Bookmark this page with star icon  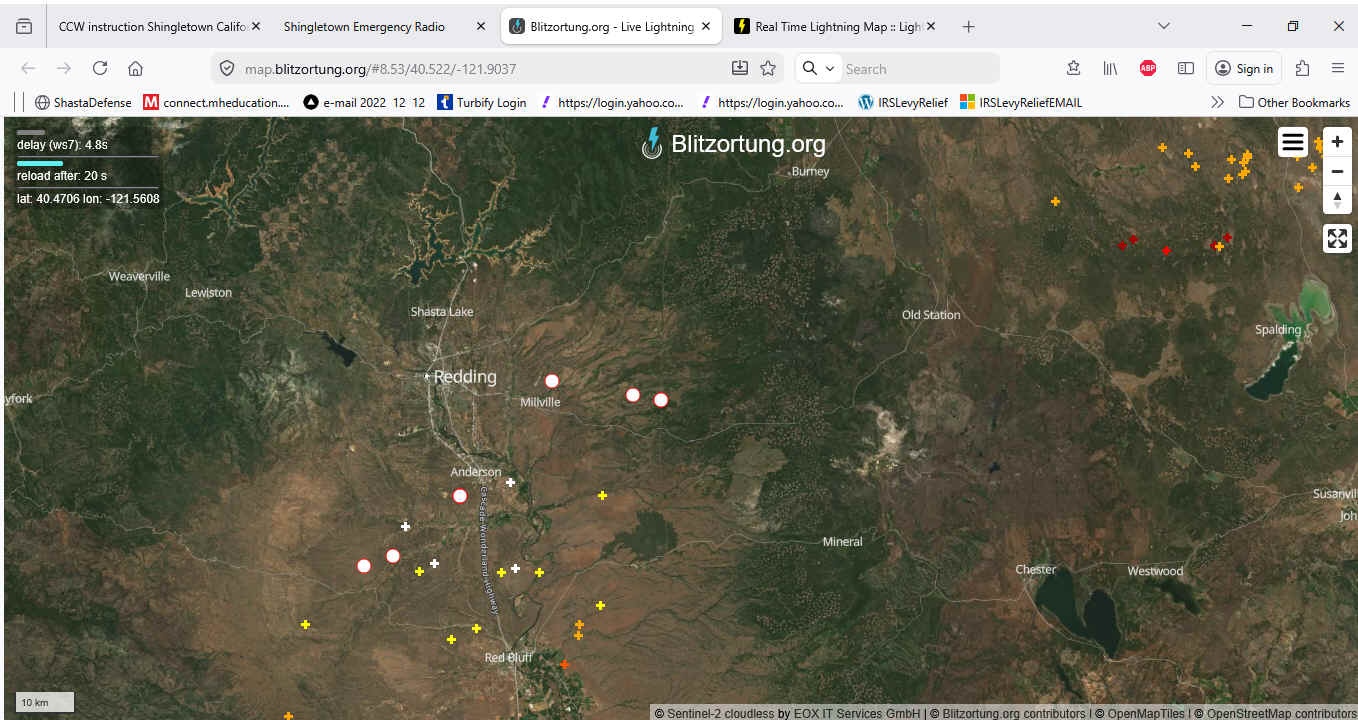[768, 68]
